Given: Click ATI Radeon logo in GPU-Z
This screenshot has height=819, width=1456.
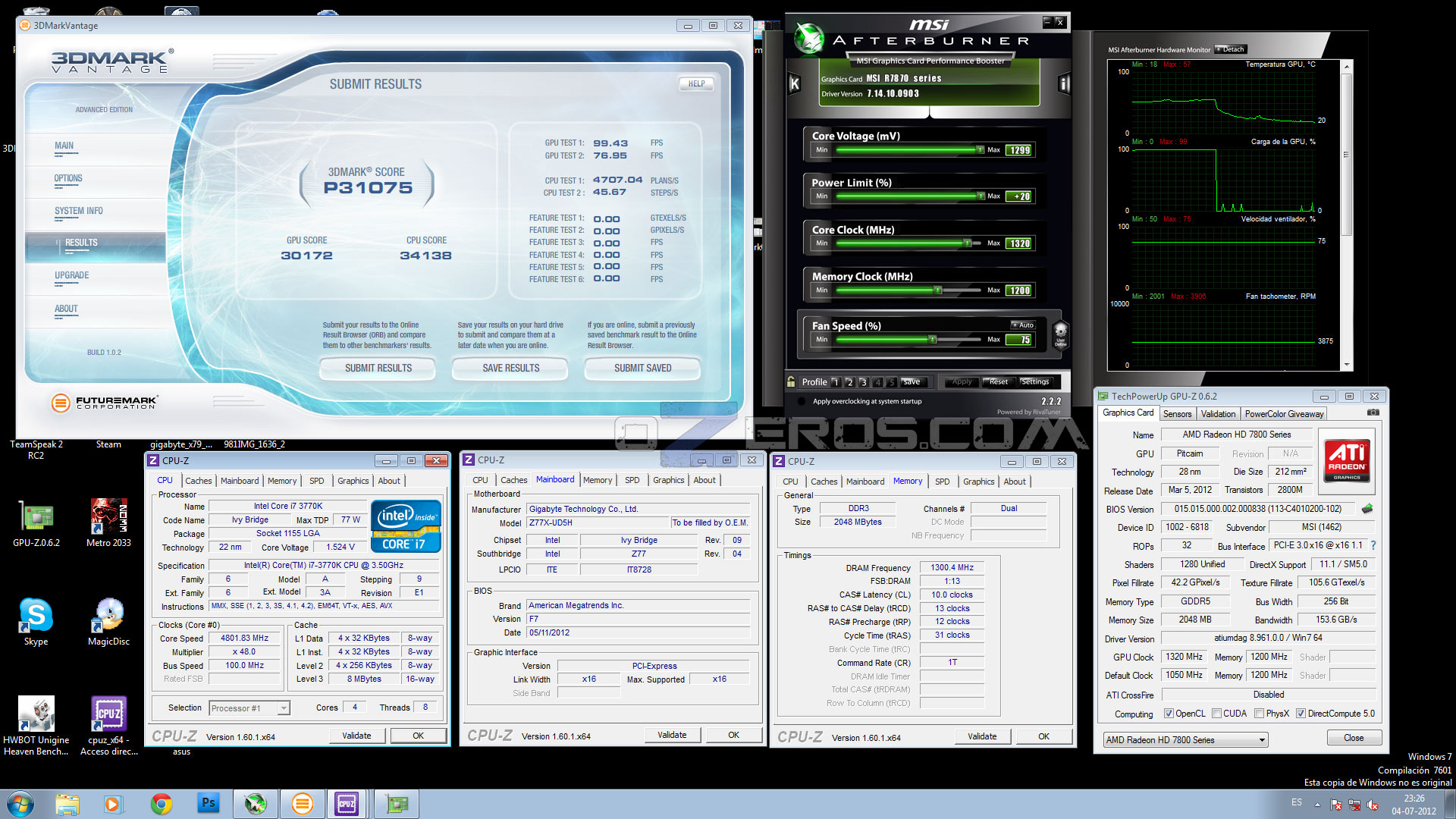Looking at the screenshot, I should (x=1347, y=460).
